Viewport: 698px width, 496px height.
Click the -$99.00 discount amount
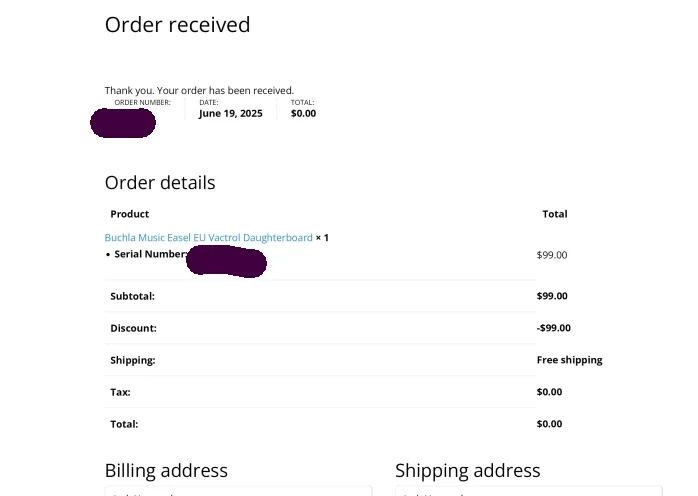pos(553,328)
